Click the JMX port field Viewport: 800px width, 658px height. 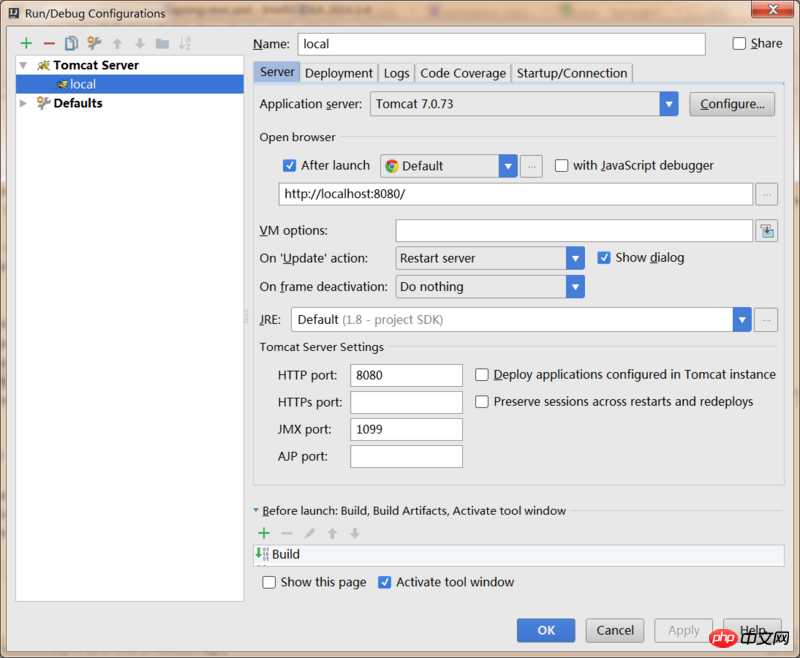point(406,429)
